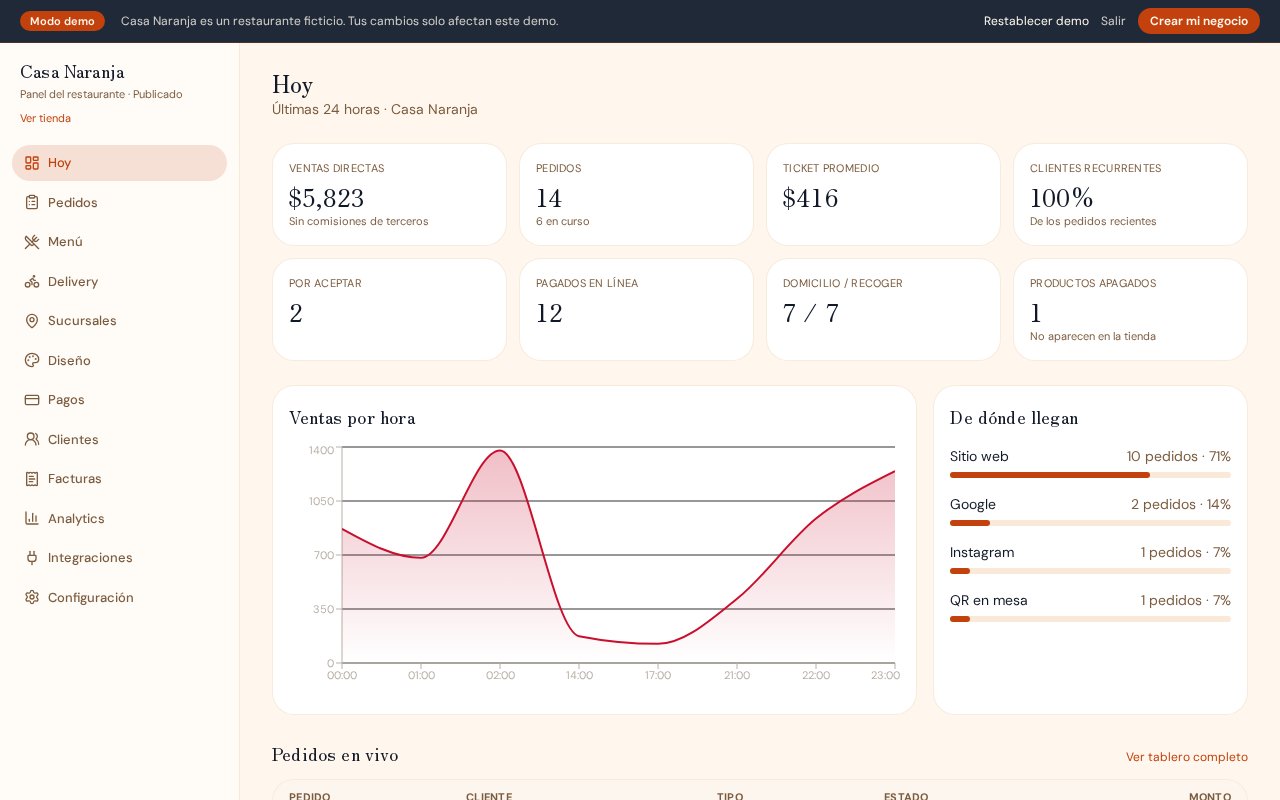Click the Pagados en línea card
Viewport: 1280px width, 800px height.
636,310
